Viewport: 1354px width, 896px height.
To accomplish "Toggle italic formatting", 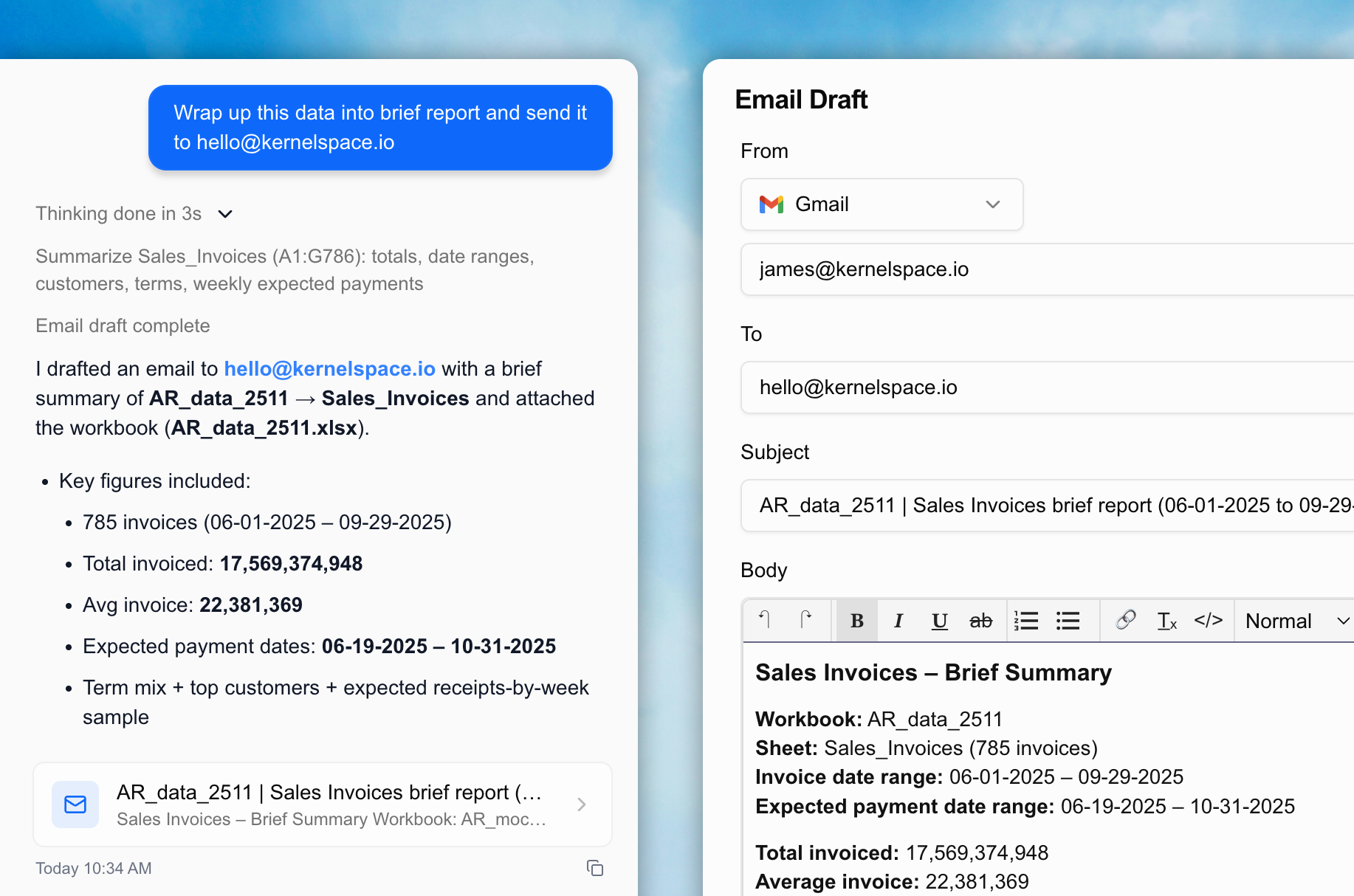I will pyautogui.click(x=898, y=620).
